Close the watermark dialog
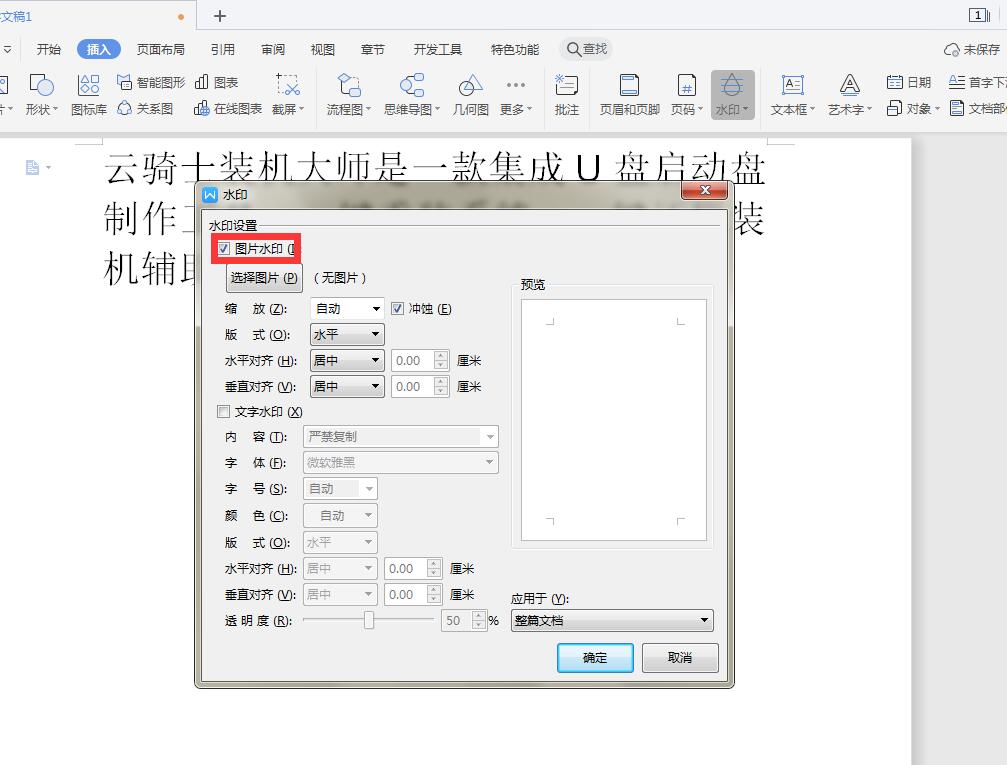This screenshot has width=1007, height=765. 704,190
